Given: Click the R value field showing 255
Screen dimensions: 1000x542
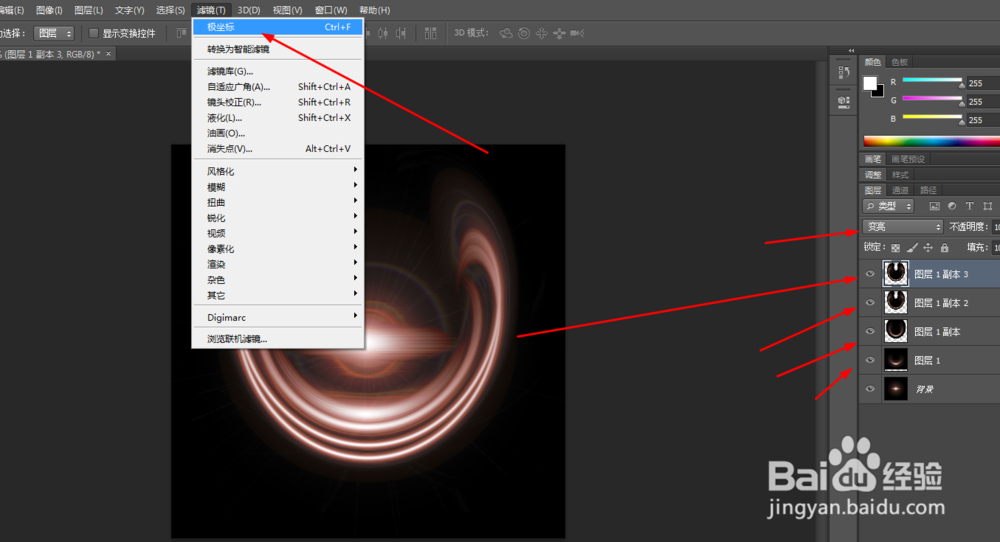Looking at the screenshot, I should (983, 84).
